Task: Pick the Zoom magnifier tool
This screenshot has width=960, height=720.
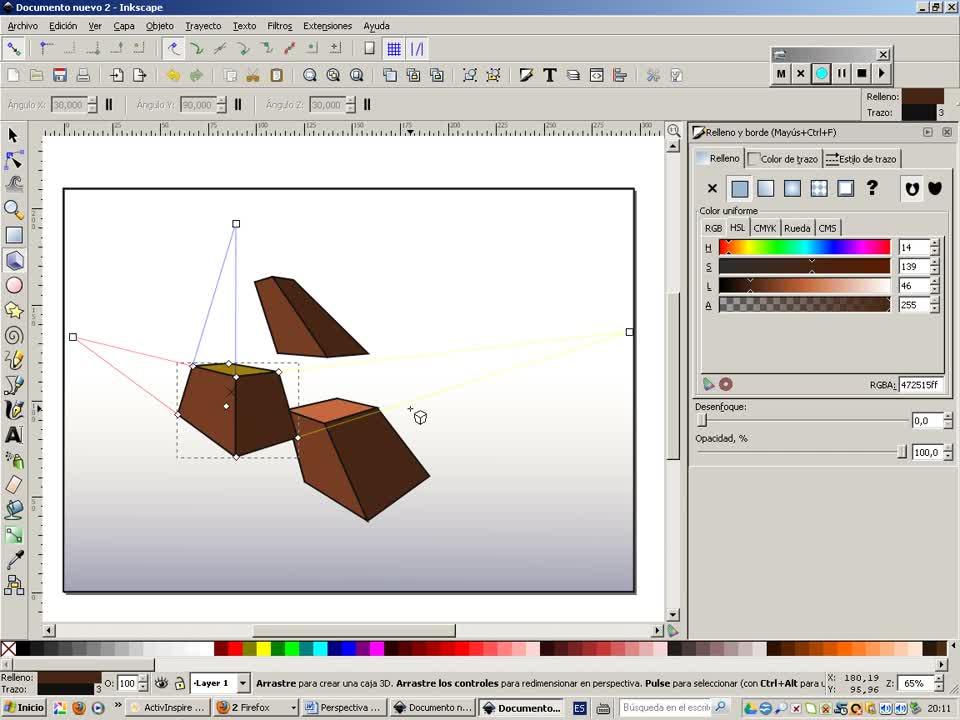Action: click(x=14, y=209)
